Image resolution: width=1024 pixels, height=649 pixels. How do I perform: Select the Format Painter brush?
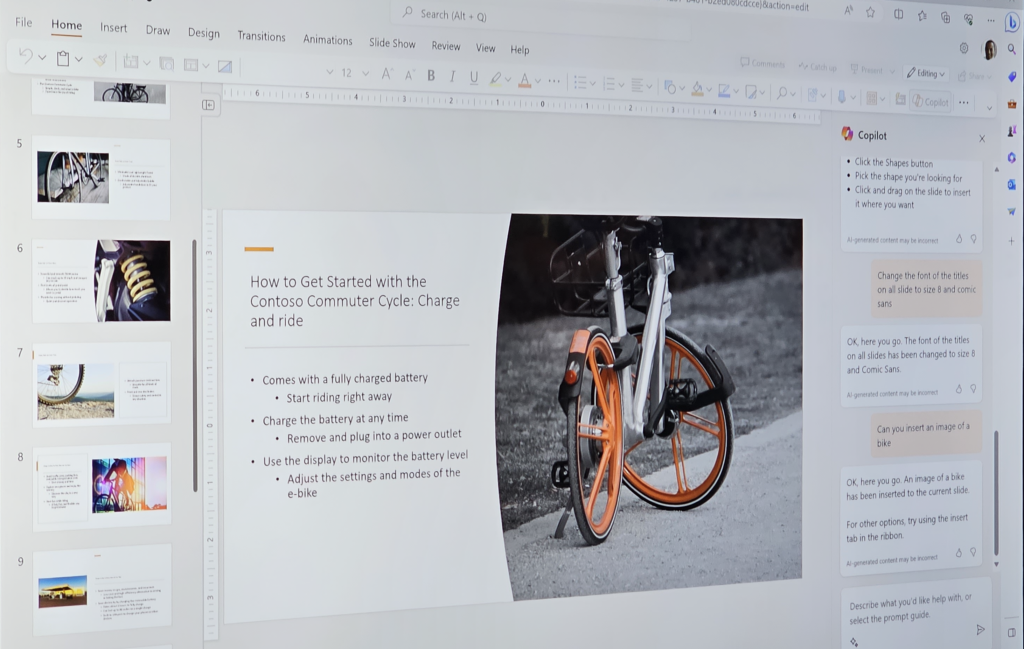pyautogui.click(x=100, y=61)
